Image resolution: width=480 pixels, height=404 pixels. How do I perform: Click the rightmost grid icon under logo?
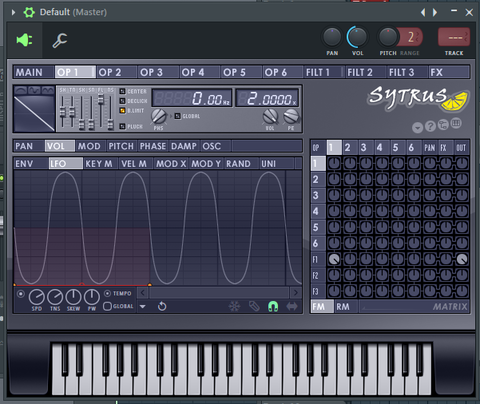pos(456,123)
